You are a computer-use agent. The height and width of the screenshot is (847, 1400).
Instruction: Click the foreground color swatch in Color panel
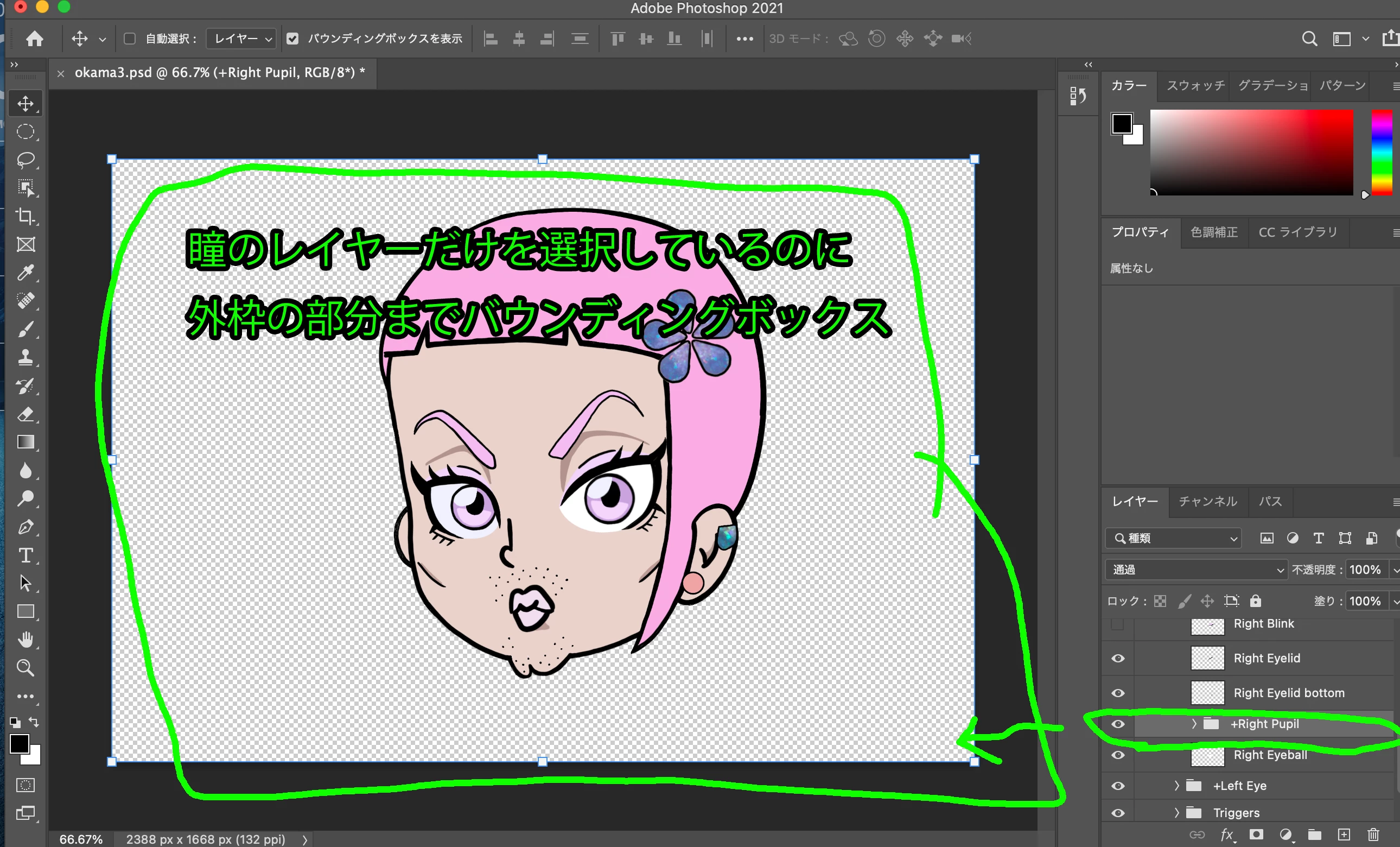click(1122, 123)
